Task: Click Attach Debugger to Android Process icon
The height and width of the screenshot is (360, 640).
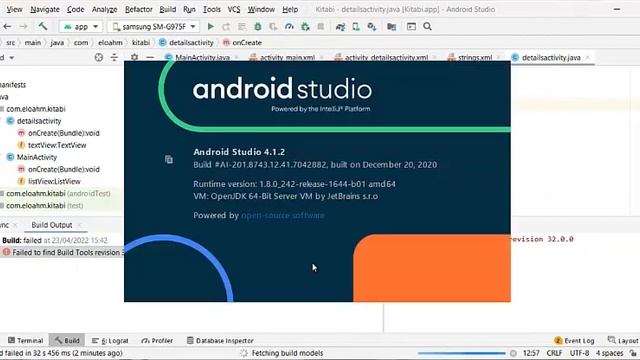Action: (305, 27)
